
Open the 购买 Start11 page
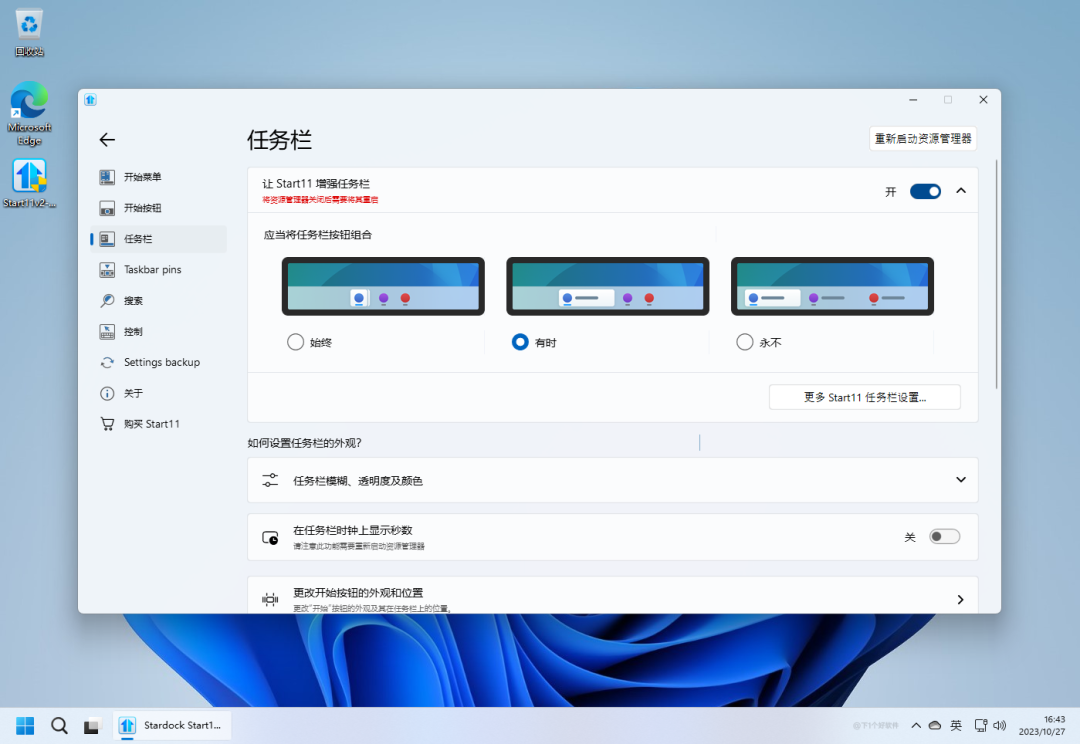tap(158, 424)
